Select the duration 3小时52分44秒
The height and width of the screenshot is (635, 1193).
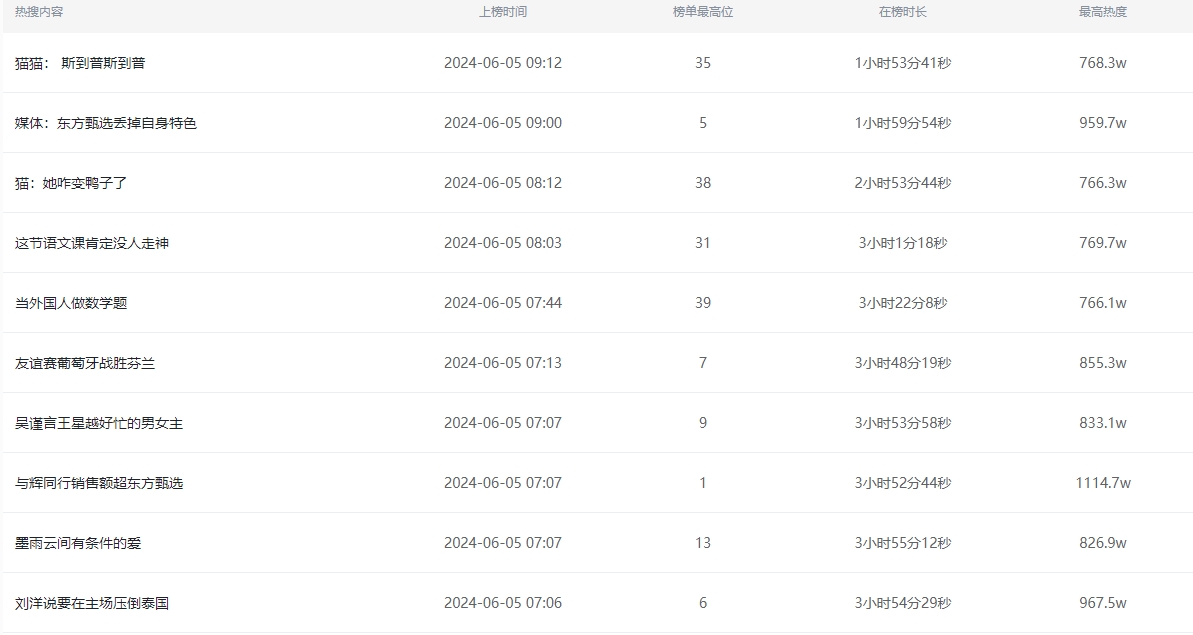903,484
